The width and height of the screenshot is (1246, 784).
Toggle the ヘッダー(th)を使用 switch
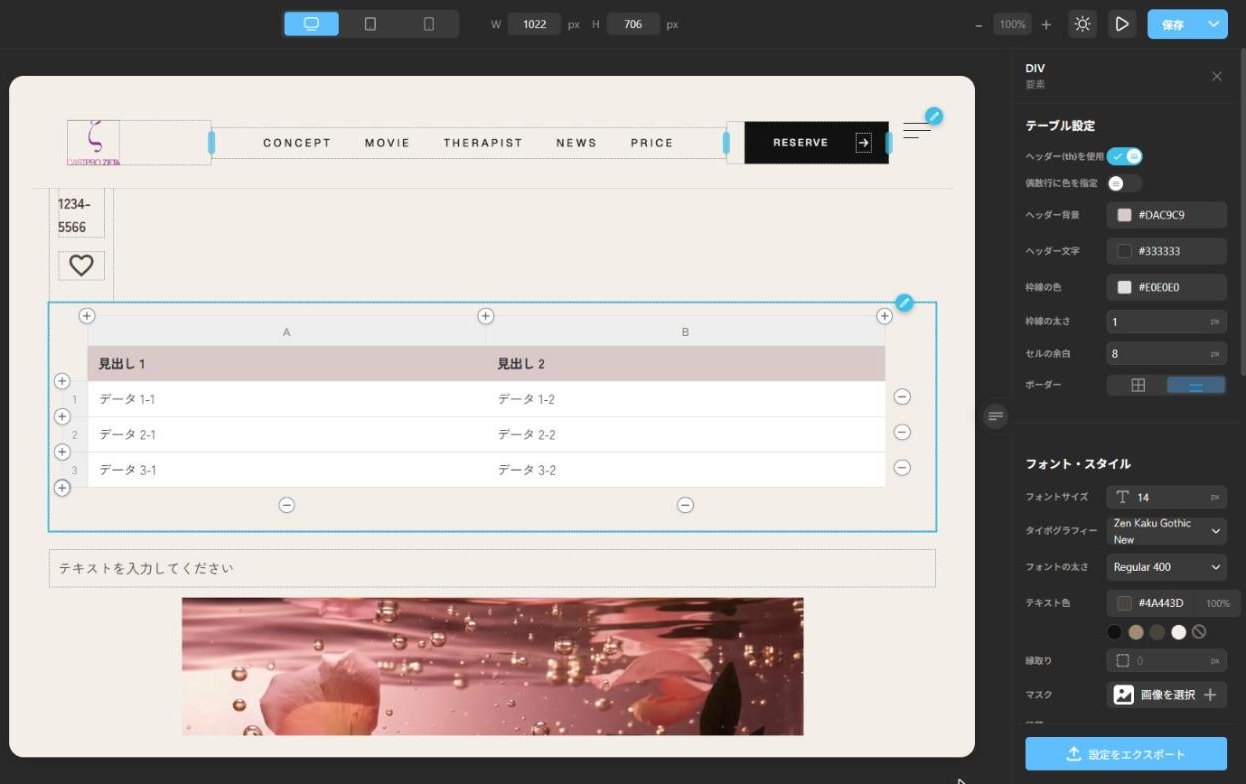click(x=1124, y=156)
